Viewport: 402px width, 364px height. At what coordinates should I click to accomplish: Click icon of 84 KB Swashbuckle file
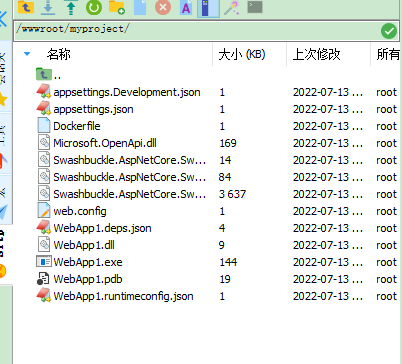coord(44,177)
